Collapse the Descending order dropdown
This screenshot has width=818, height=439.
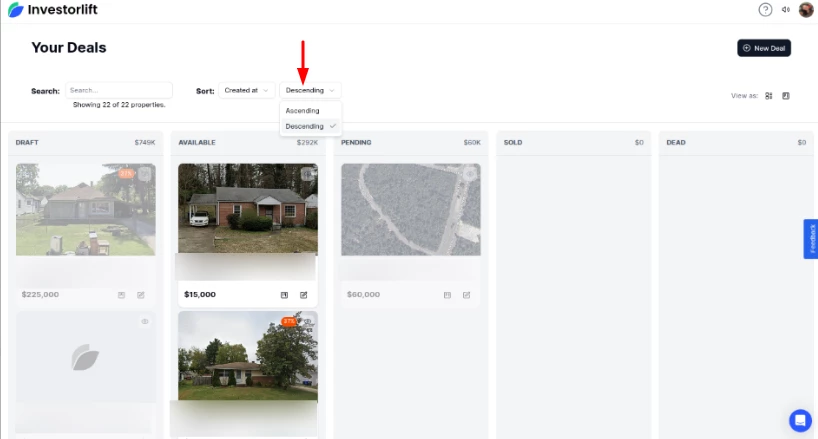[x=310, y=90]
